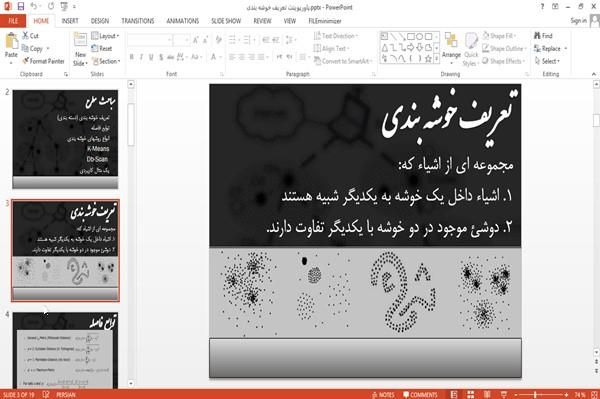Click Clear All Formatting icon
The width and height of the screenshot is (600, 399).
click(218, 39)
